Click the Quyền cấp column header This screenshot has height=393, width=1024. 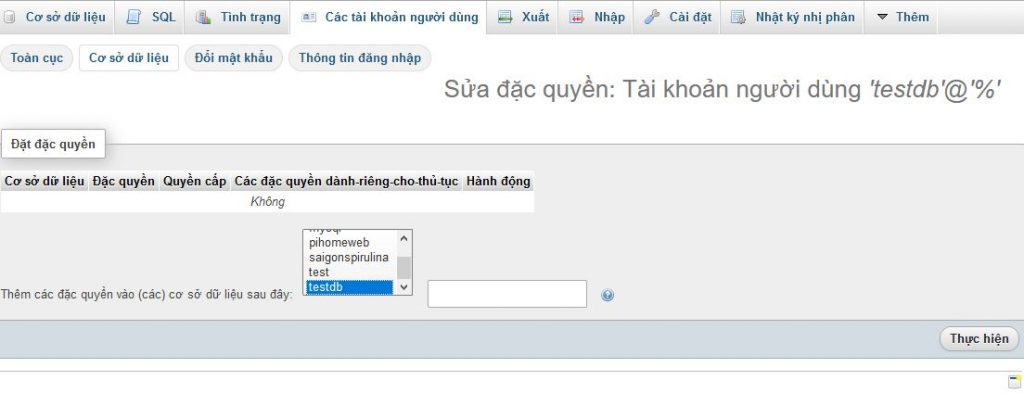[x=195, y=181]
